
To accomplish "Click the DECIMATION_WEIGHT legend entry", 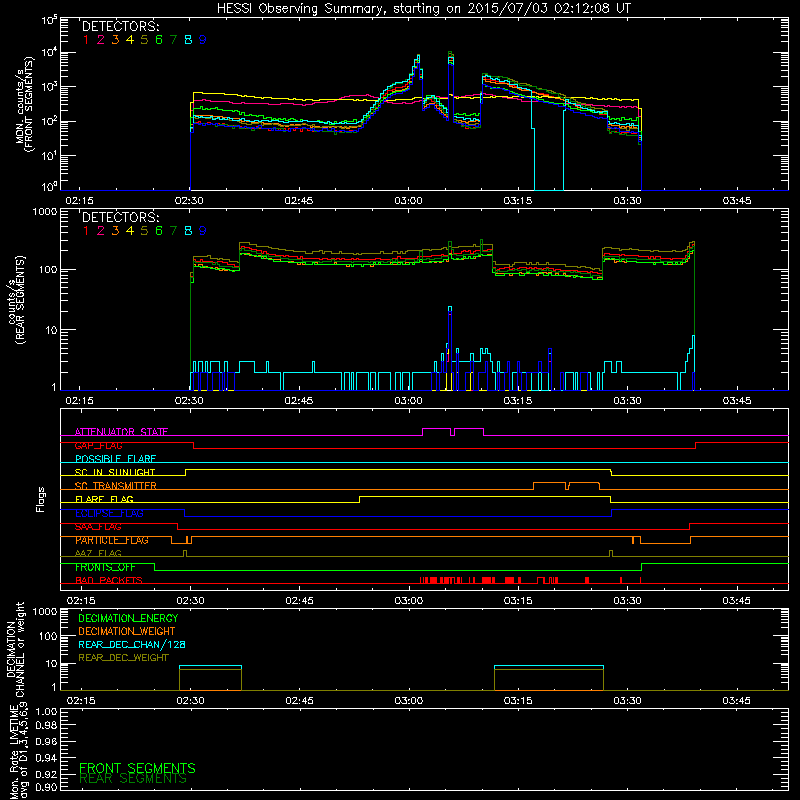I will pyautogui.click(x=127, y=631).
